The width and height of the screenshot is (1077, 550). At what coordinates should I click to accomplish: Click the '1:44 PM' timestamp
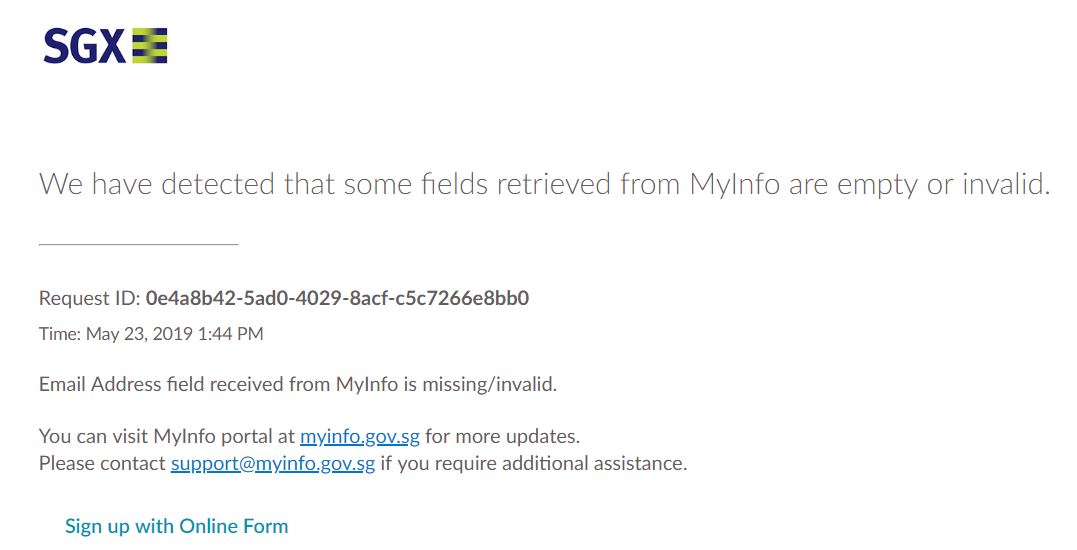click(230, 334)
